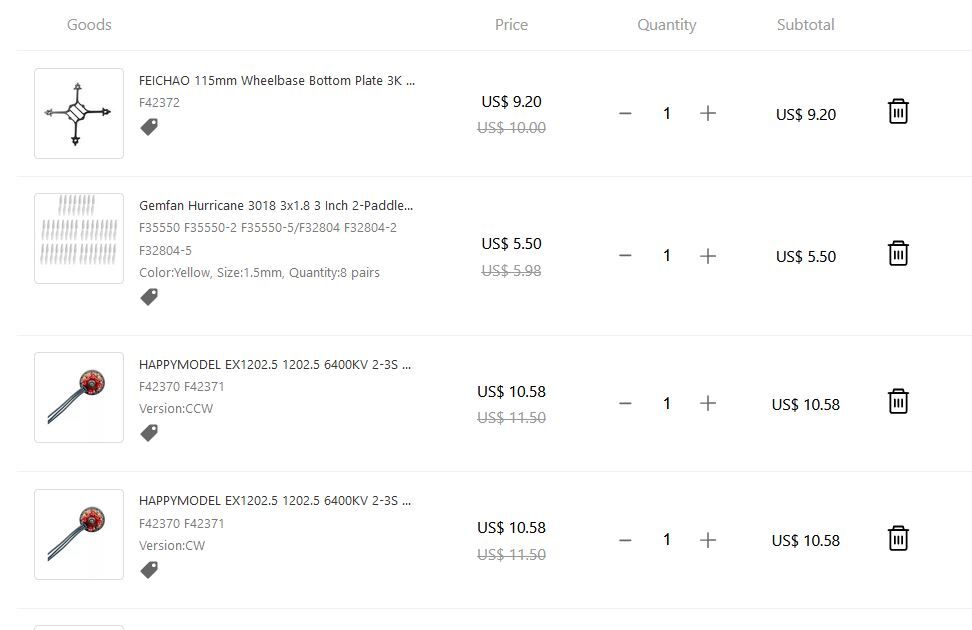Click quantity field of CW motor
This screenshot has width=972, height=630.
tap(667, 540)
